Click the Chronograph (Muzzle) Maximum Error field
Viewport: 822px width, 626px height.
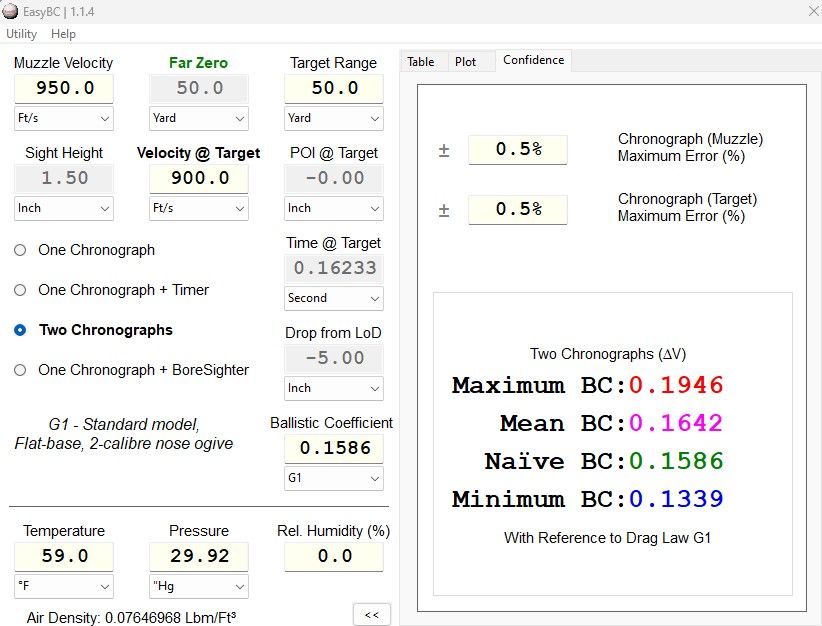pos(518,149)
